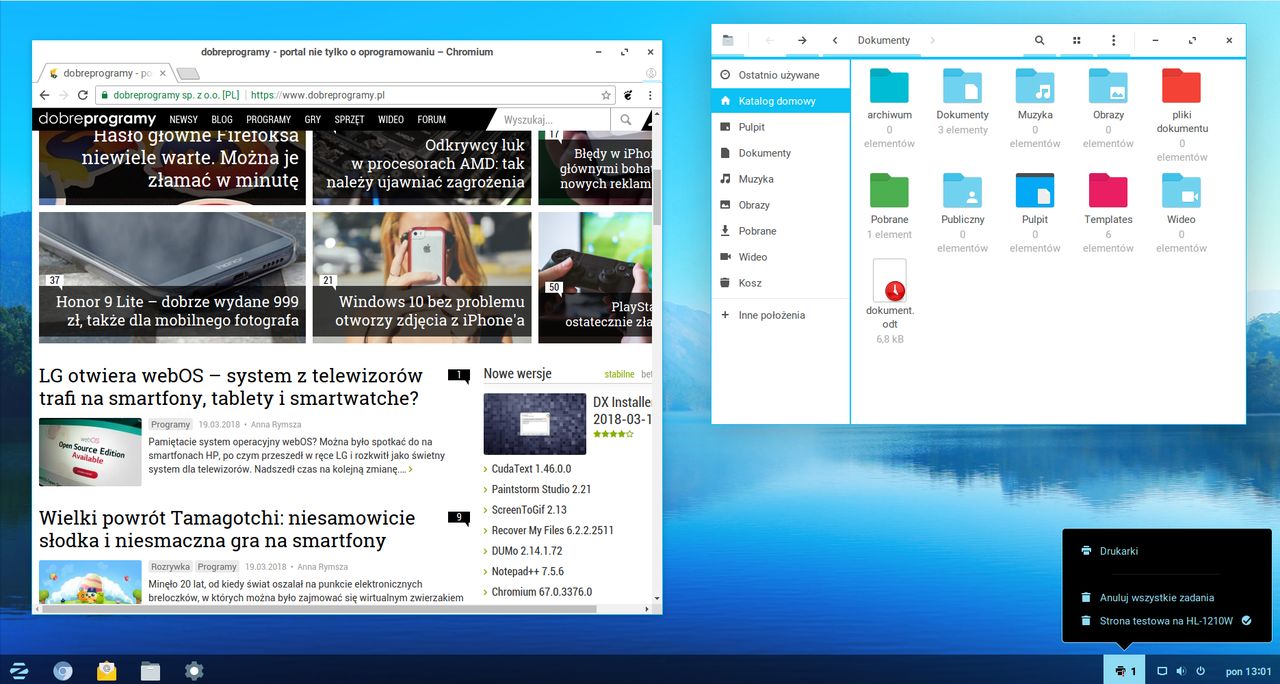Select the archiwum folder icon
Viewport: 1280px width, 684px height.
click(x=889, y=86)
